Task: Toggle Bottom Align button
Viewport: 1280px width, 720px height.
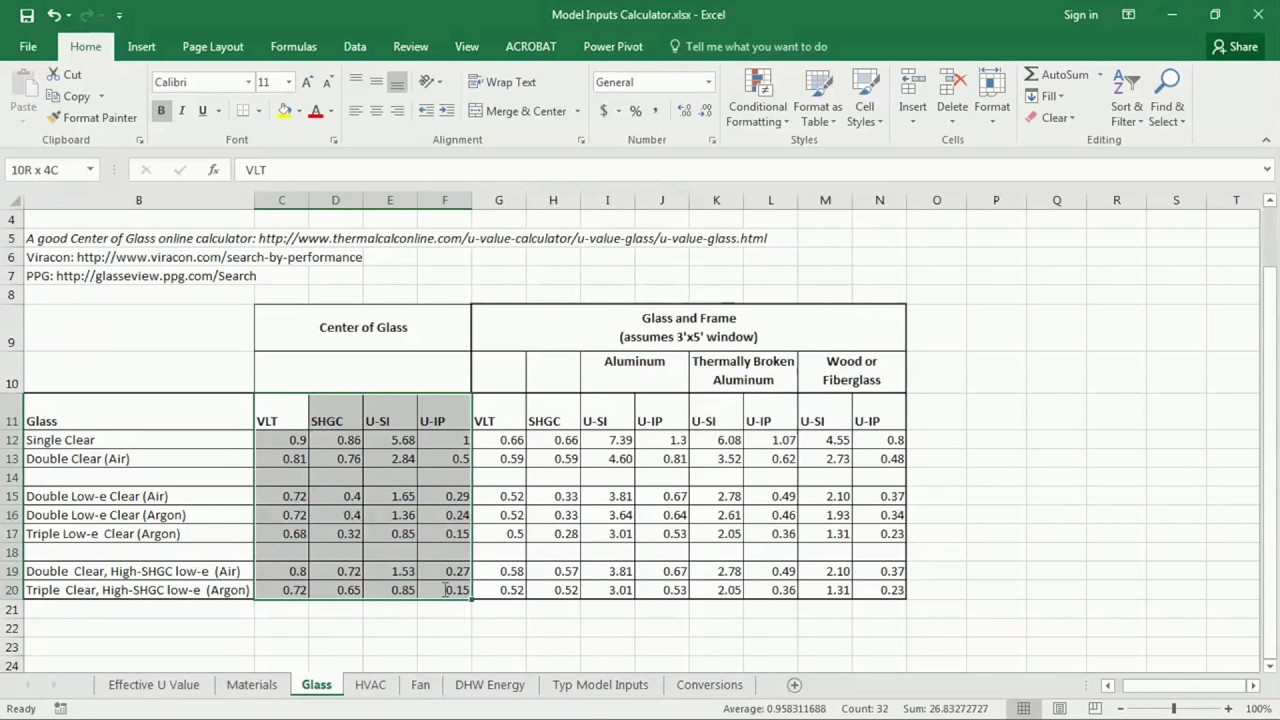Action: coord(397,82)
